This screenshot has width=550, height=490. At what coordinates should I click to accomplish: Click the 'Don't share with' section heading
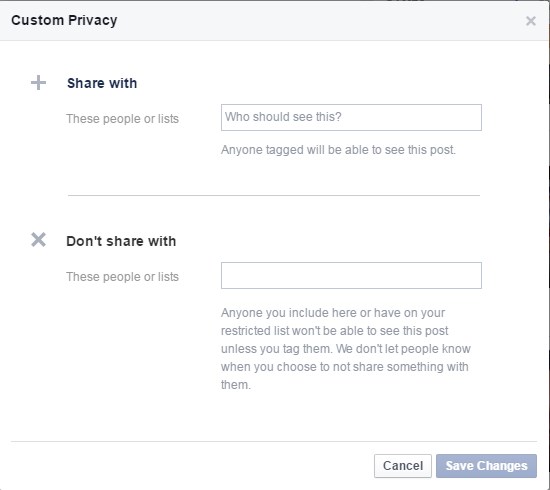tap(121, 241)
